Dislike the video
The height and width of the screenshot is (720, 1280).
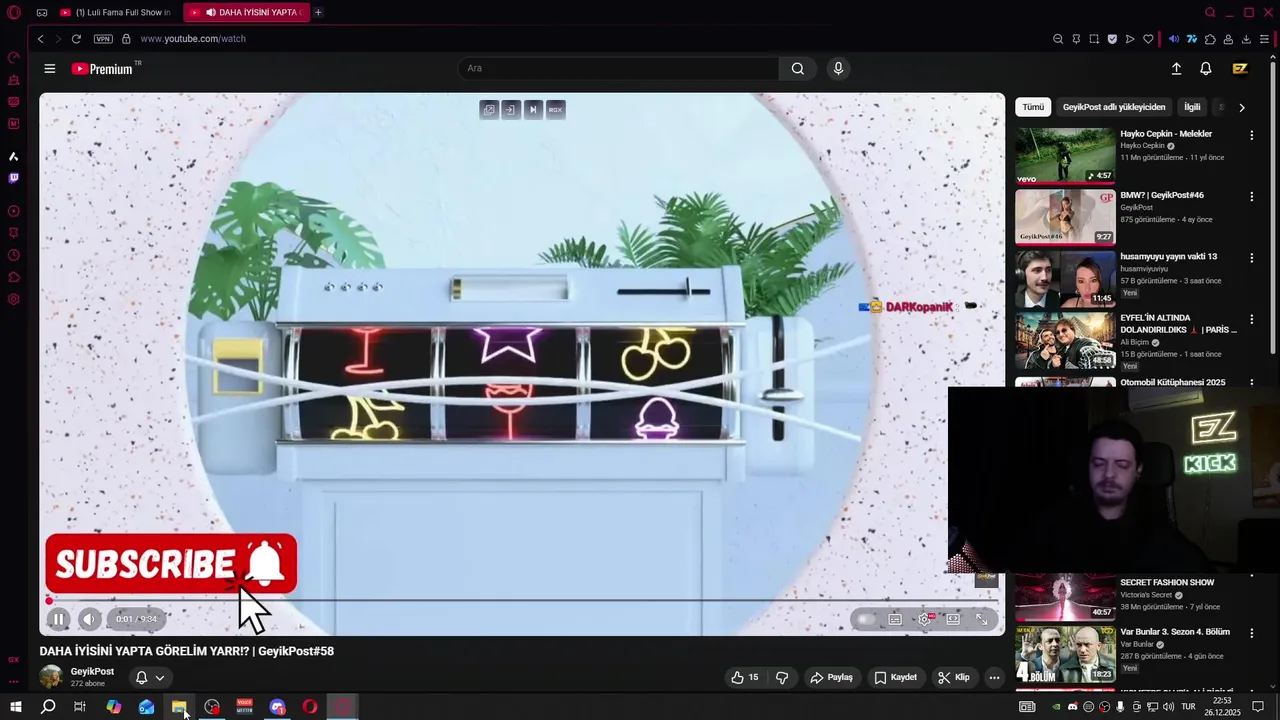point(782,677)
